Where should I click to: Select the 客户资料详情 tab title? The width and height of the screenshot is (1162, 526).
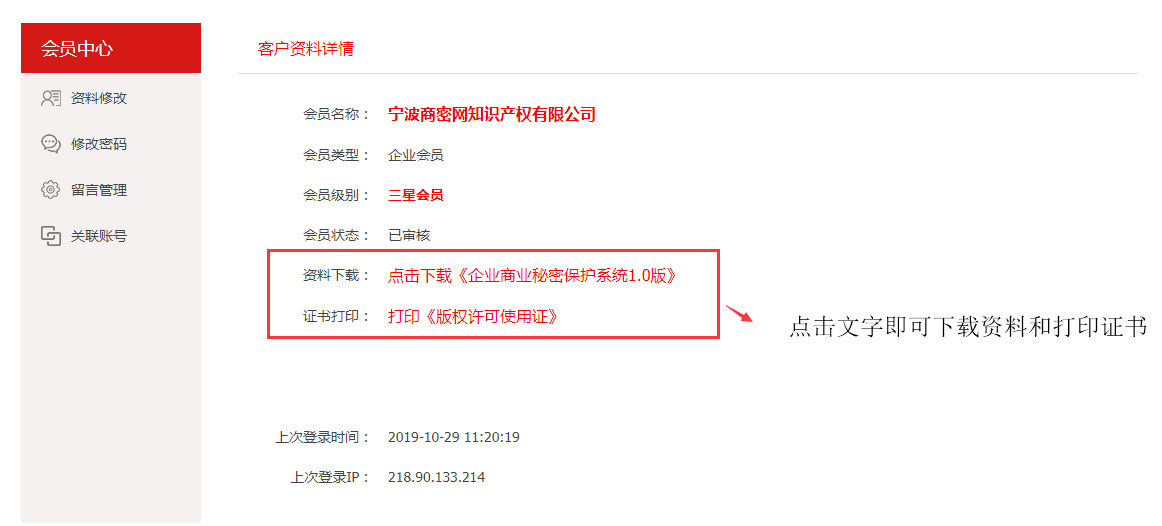tap(305, 50)
